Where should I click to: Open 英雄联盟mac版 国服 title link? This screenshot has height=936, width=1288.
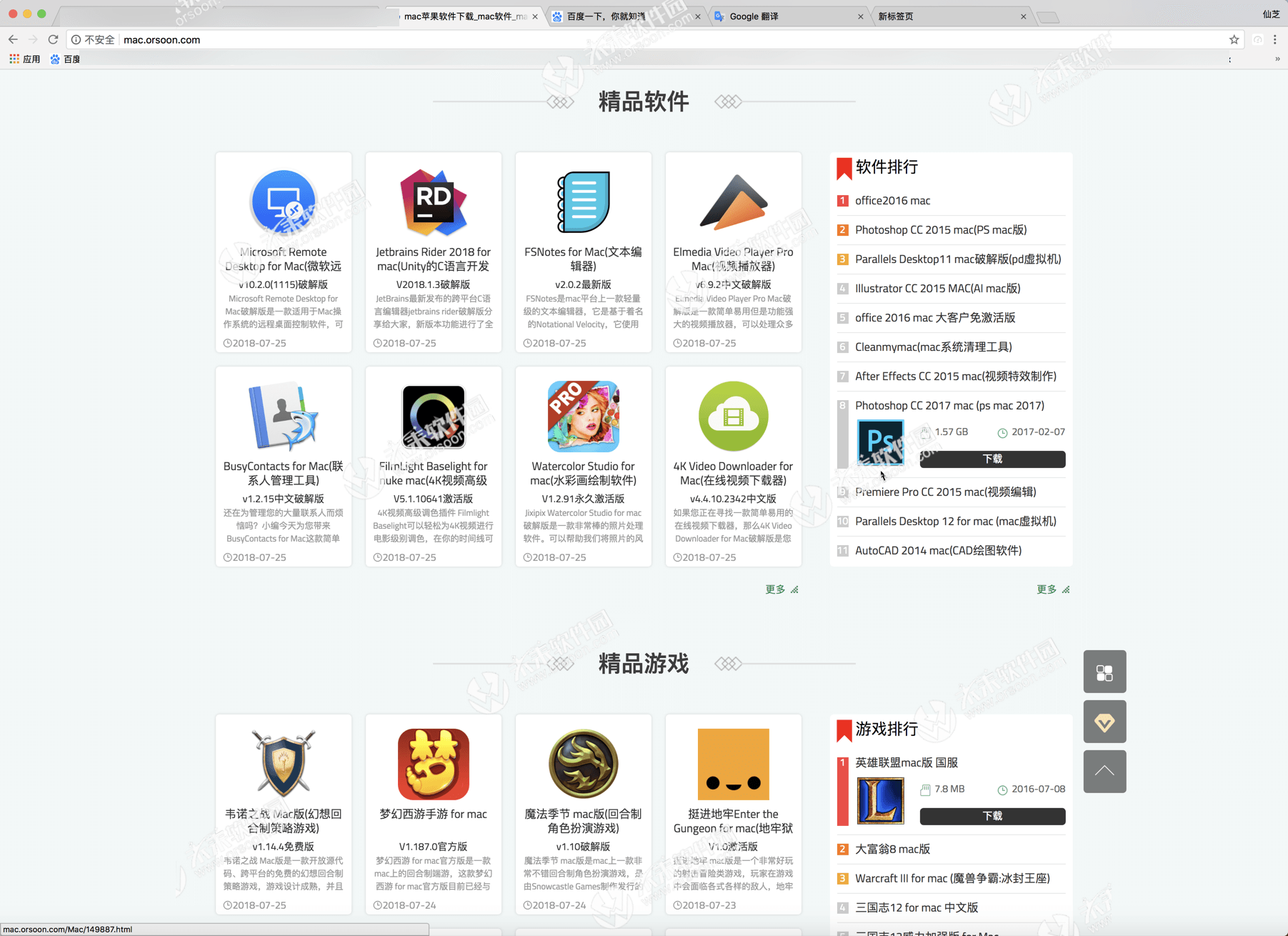pos(906,763)
